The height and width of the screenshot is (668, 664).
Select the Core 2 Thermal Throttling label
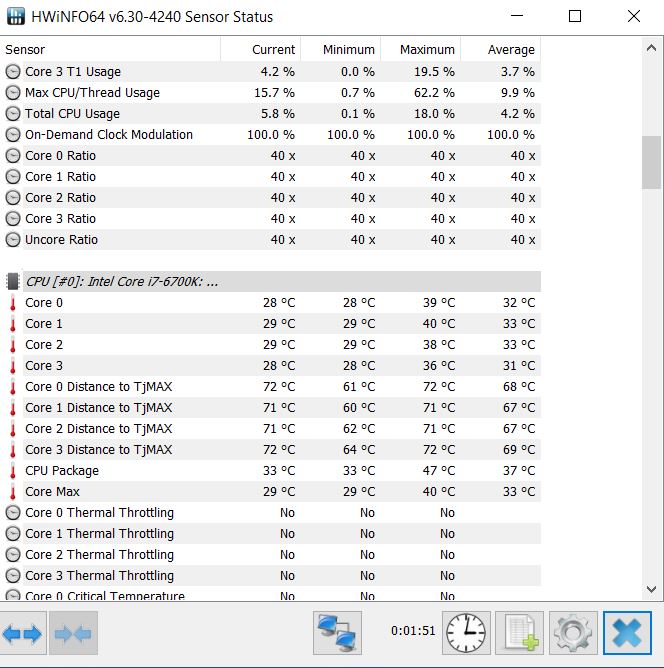pyautogui.click(x=99, y=555)
